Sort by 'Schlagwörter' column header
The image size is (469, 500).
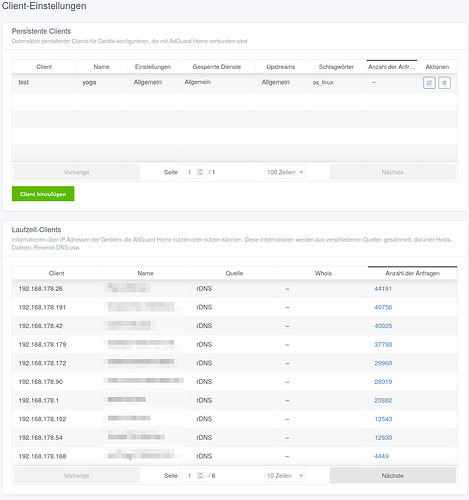[x=336, y=67]
